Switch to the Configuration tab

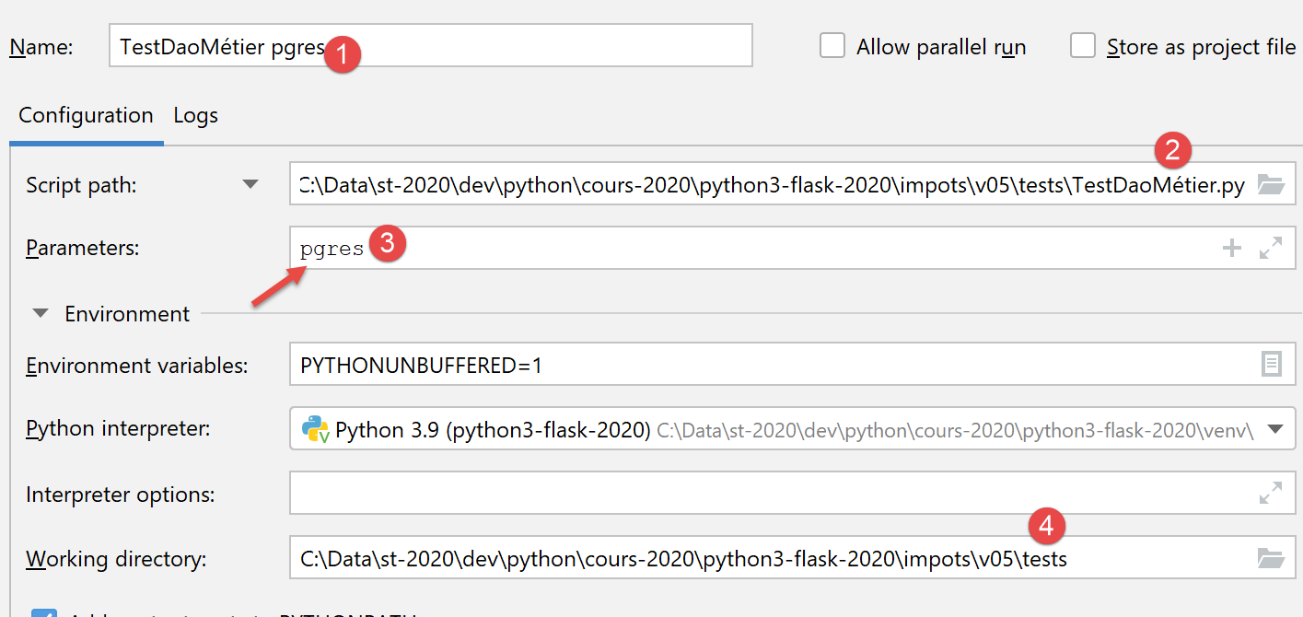pyautogui.click(x=86, y=115)
